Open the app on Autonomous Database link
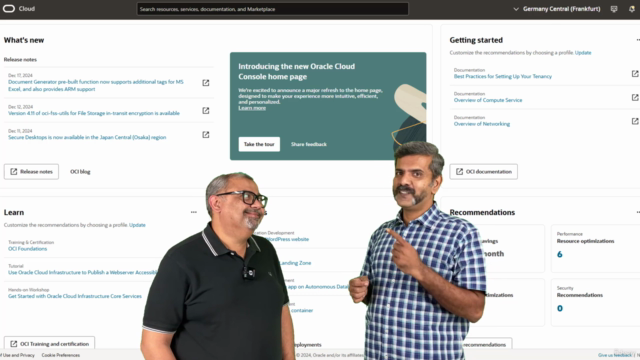Image resolution: width=640 pixels, height=360 pixels. click(318, 287)
